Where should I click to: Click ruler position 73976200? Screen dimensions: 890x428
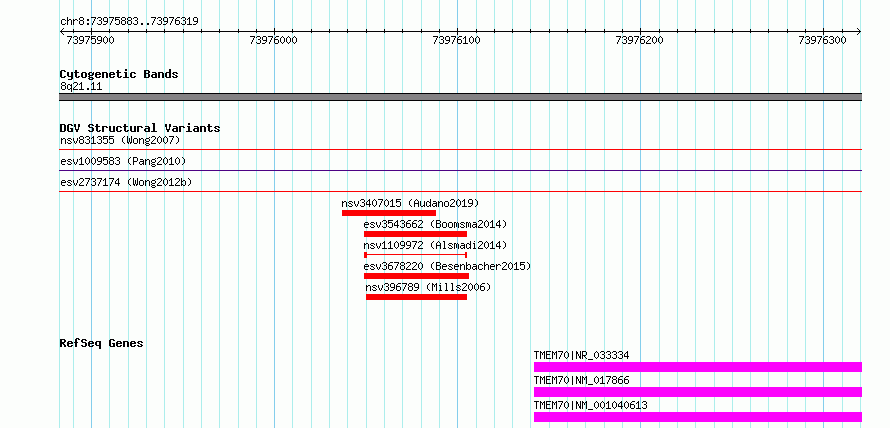[x=640, y=40]
